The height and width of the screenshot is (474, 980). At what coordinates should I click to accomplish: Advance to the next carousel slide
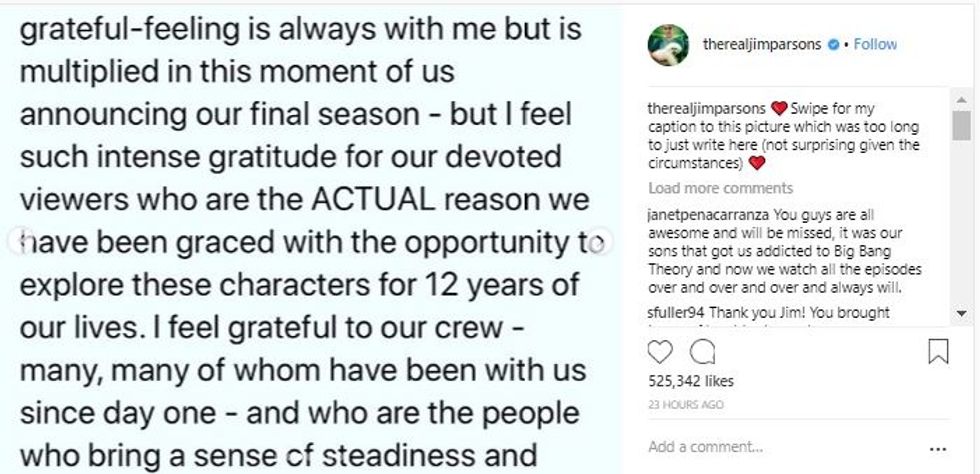coord(600,240)
